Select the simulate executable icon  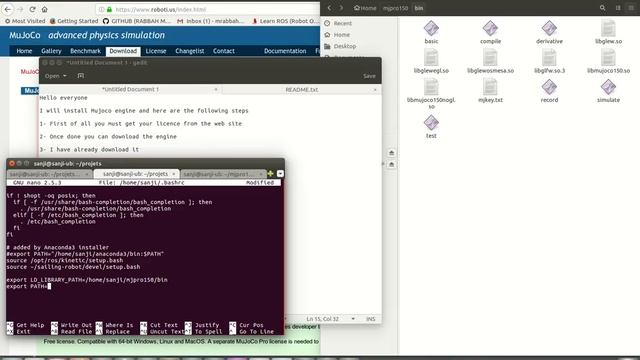pos(608,91)
